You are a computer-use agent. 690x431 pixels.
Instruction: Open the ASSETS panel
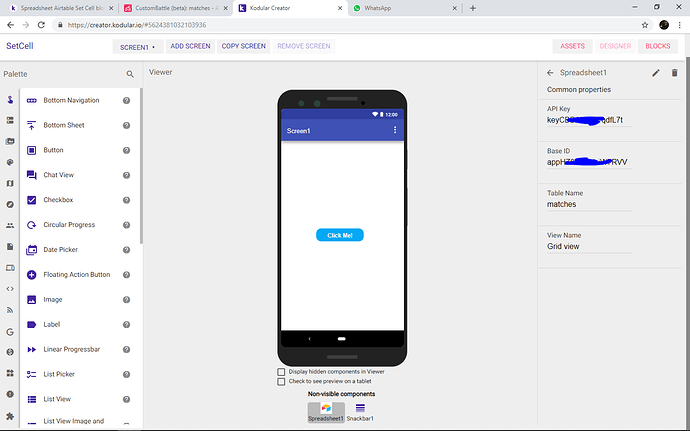pyautogui.click(x=572, y=46)
